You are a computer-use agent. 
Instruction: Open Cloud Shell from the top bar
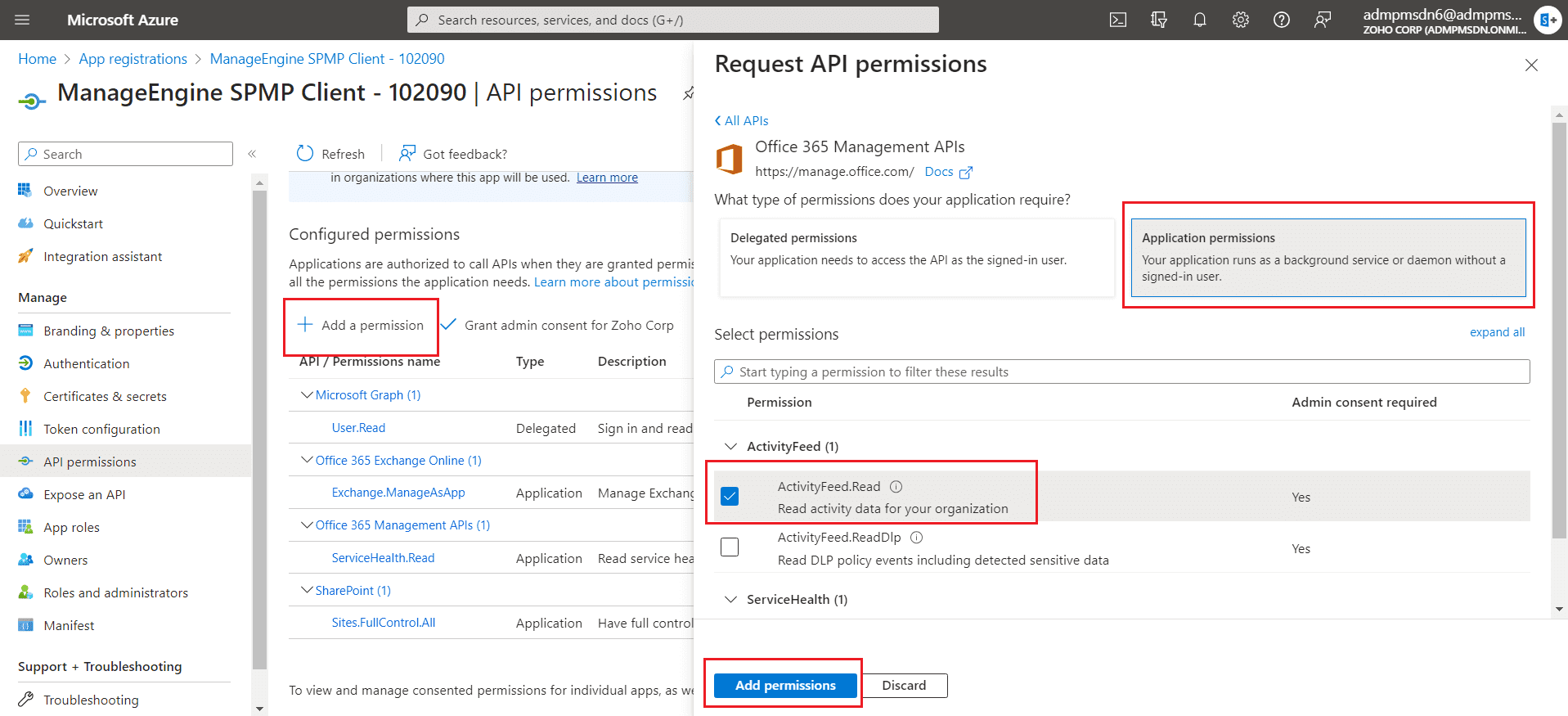click(x=1117, y=20)
